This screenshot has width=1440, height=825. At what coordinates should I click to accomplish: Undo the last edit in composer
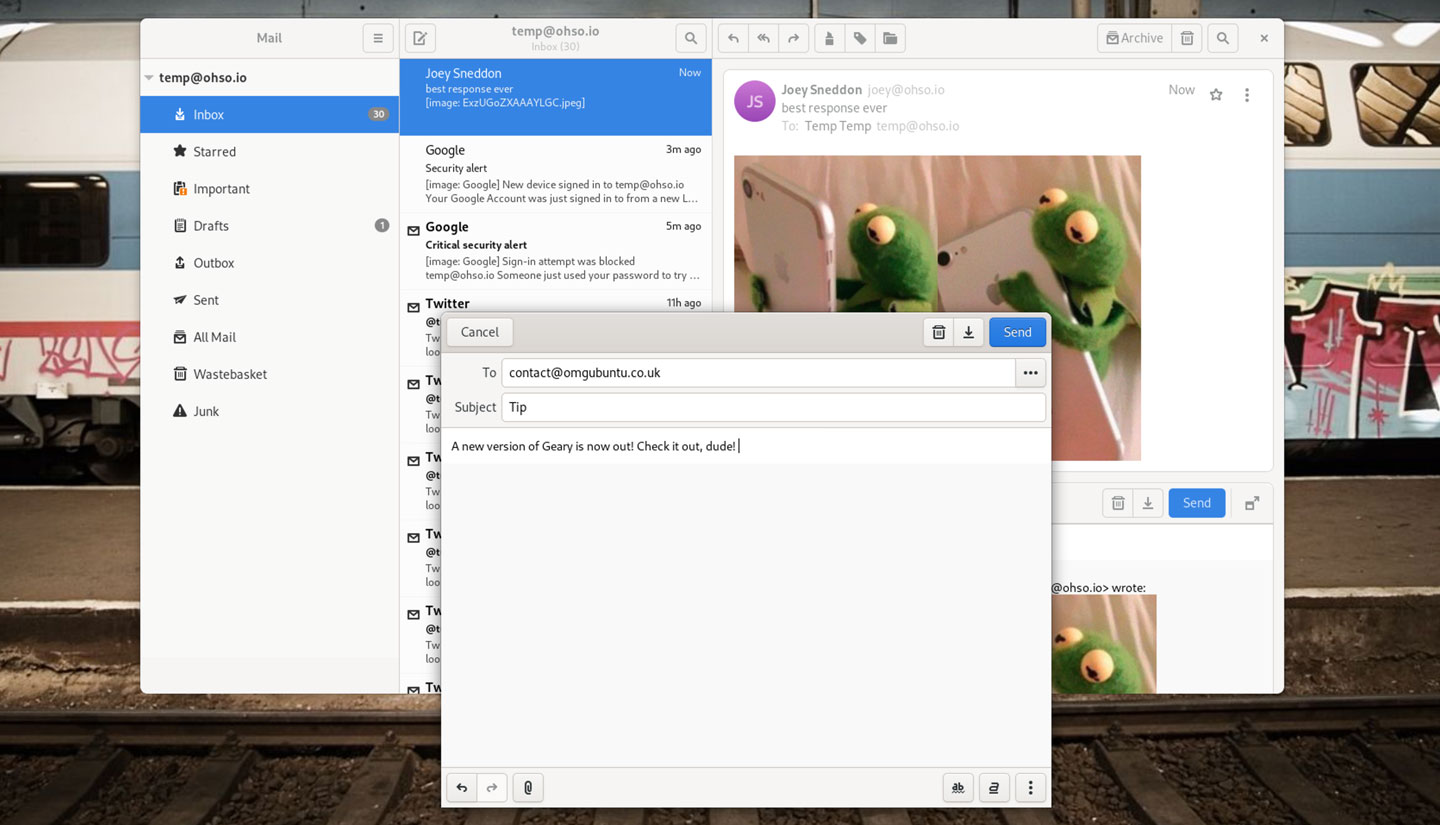coord(461,788)
